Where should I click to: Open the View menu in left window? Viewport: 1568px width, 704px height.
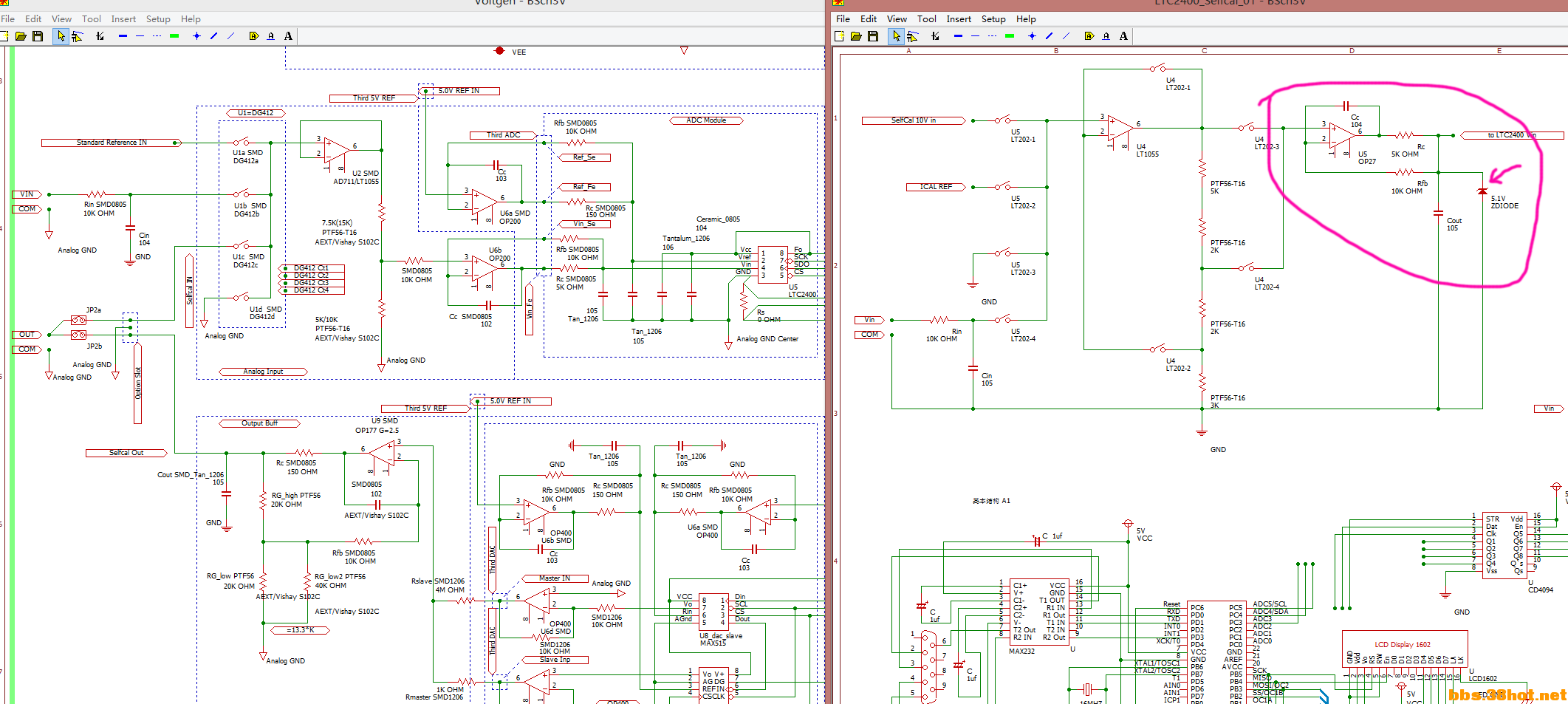[61, 19]
